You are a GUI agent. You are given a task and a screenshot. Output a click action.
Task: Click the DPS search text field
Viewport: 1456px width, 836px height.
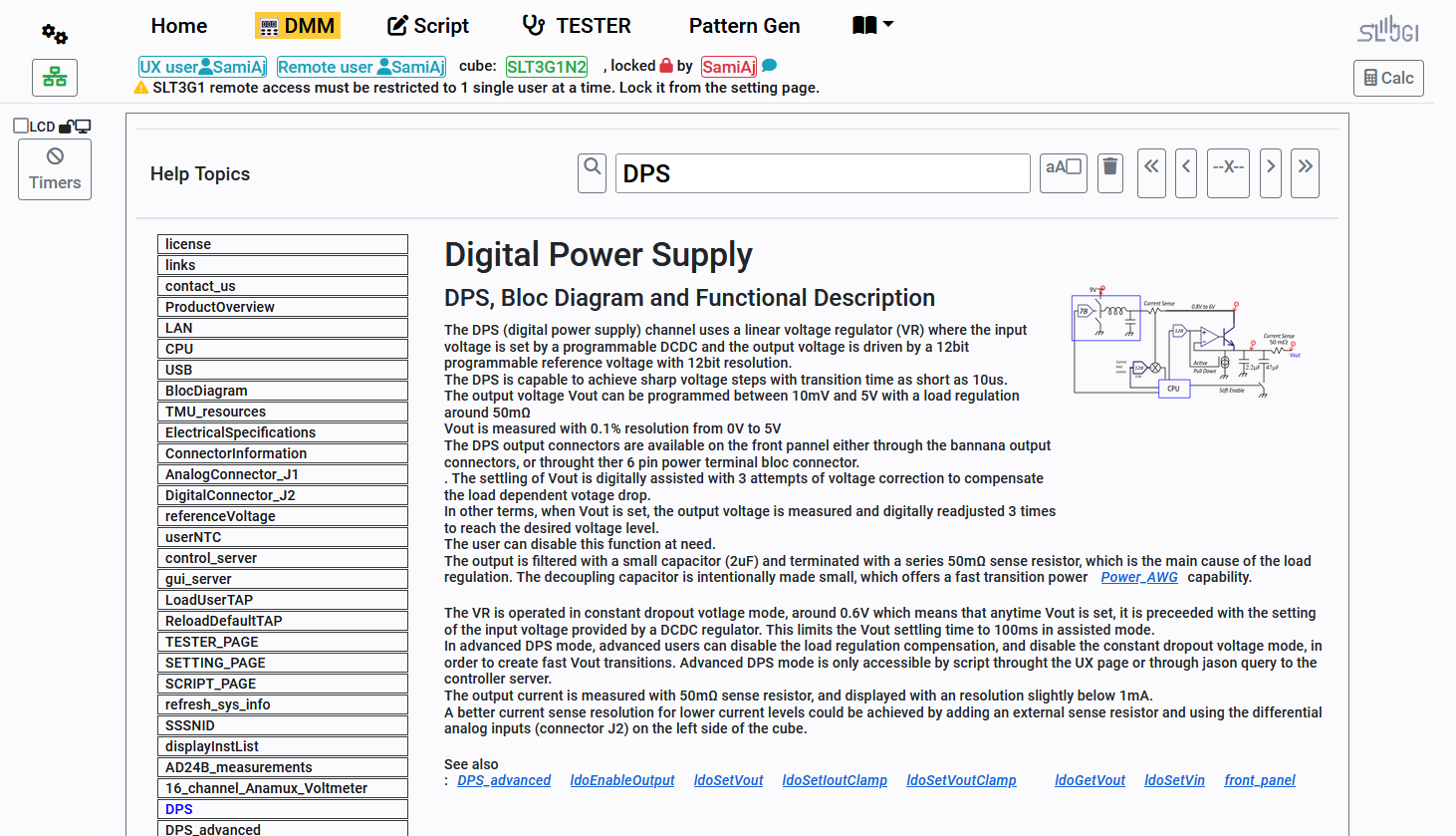823,173
